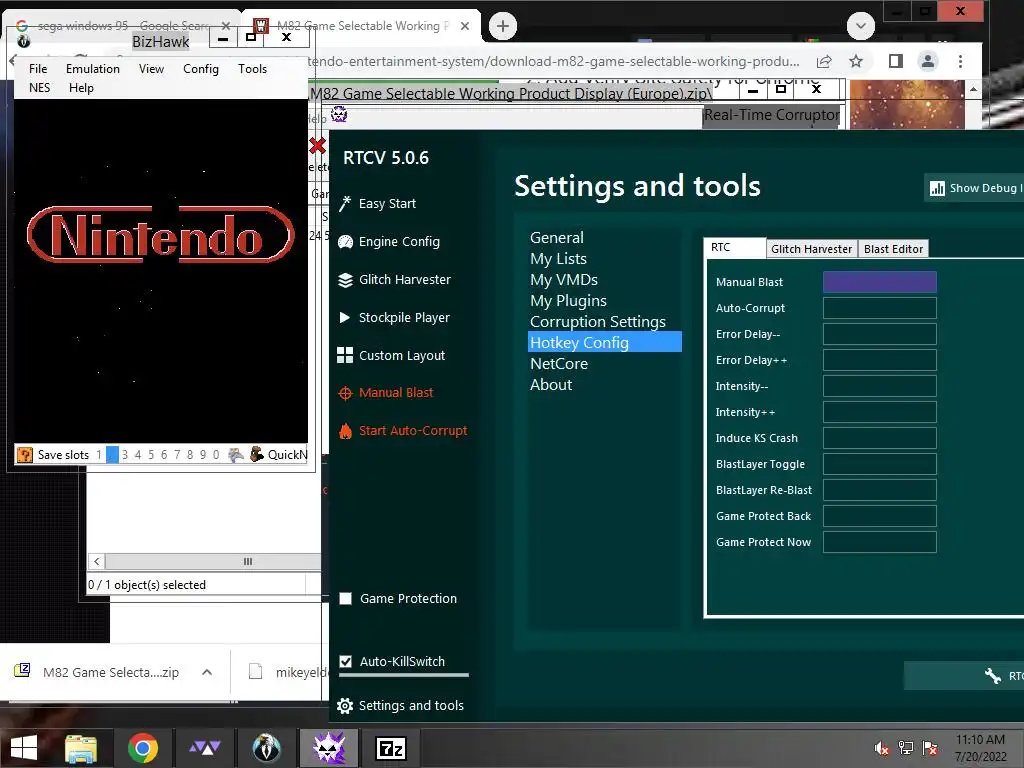Open the Chrome profile avatar icon
The height and width of the screenshot is (768, 1024).
(x=927, y=61)
